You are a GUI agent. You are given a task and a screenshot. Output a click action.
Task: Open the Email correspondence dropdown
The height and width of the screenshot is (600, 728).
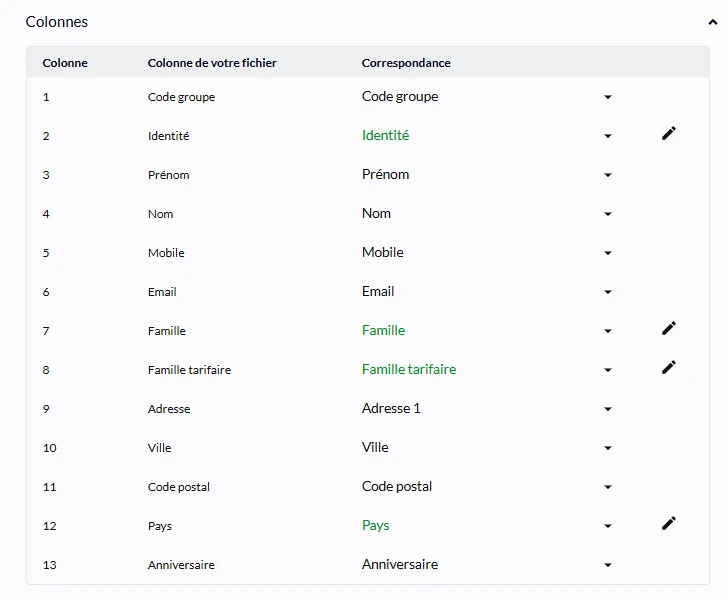(x=608, y=292)
